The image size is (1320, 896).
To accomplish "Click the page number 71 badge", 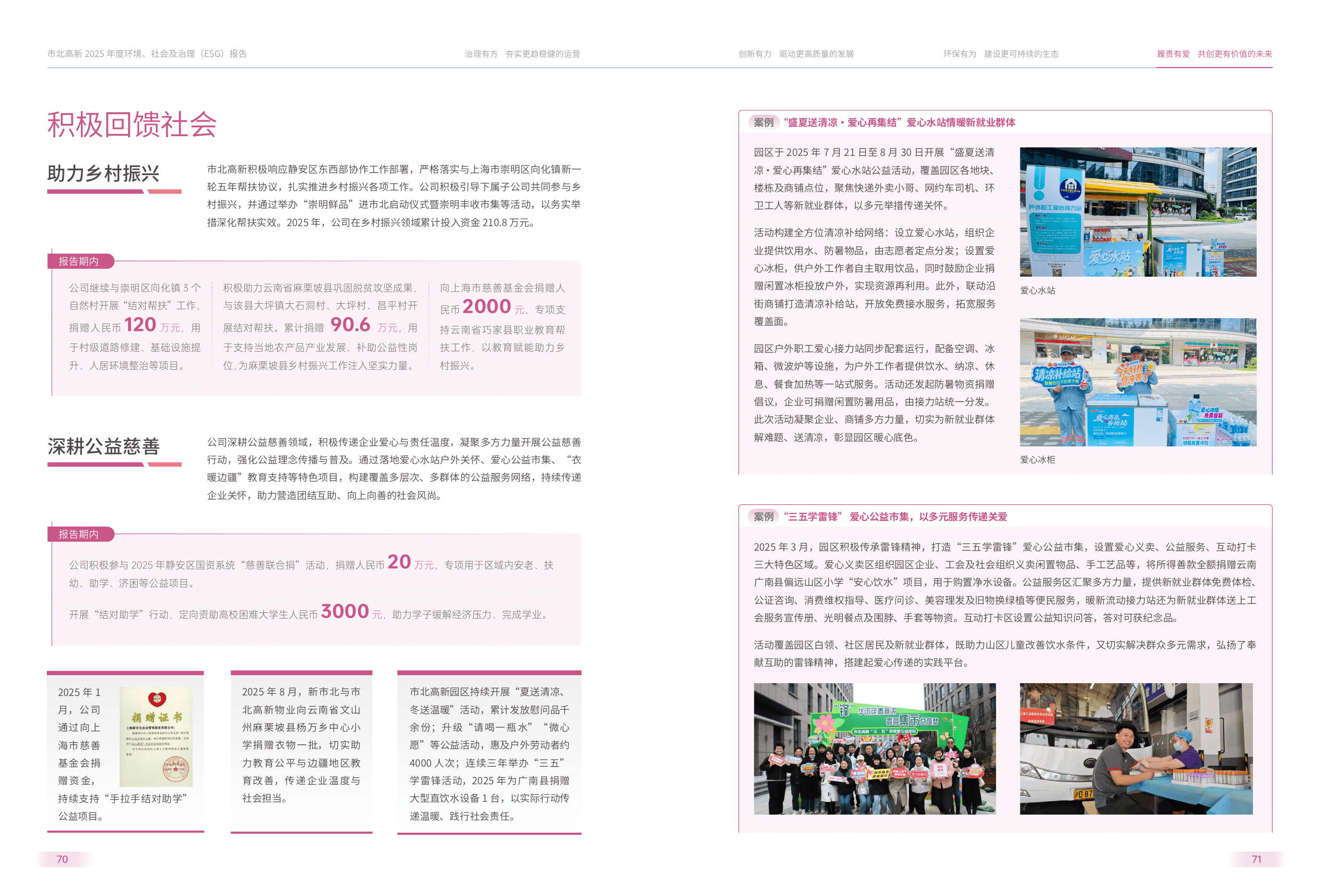I will pos(1256,859).
